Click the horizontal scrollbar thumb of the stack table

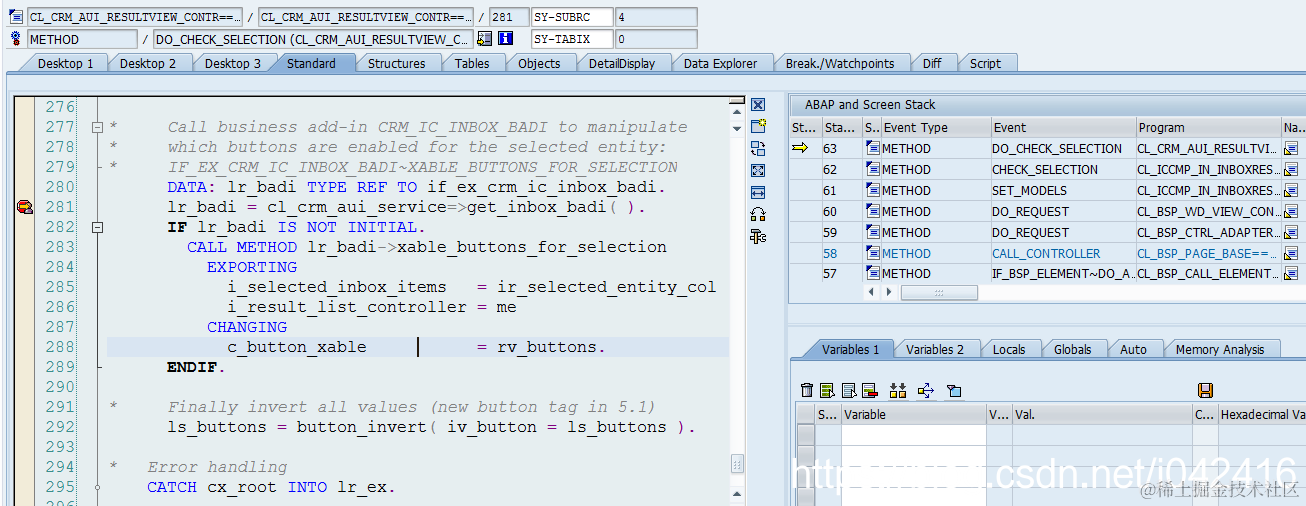tap(939, 292)
